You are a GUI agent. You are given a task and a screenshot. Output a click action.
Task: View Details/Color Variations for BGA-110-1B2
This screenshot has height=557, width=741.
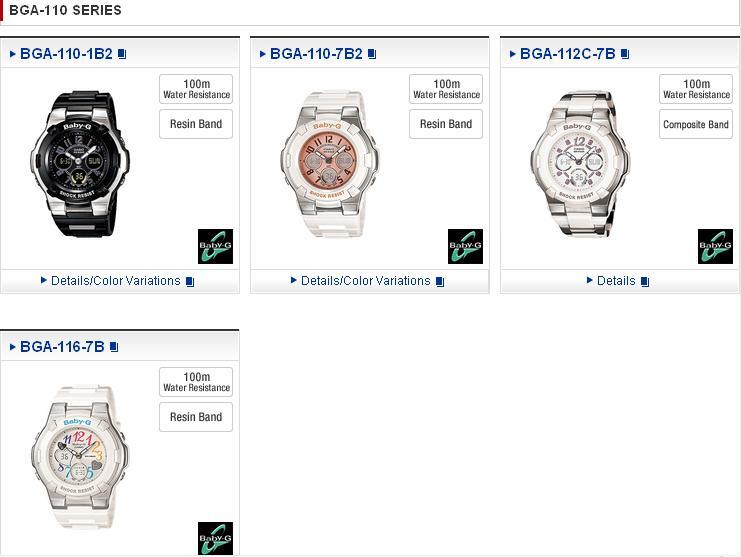[116, 281]
